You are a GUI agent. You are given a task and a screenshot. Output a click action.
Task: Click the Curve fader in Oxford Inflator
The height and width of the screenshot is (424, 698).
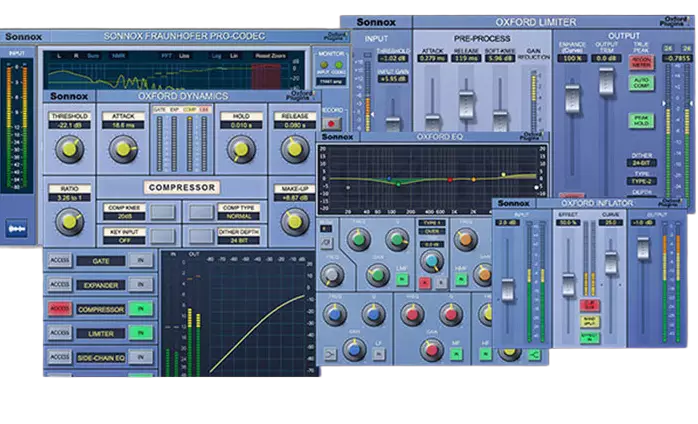[611, 262]
